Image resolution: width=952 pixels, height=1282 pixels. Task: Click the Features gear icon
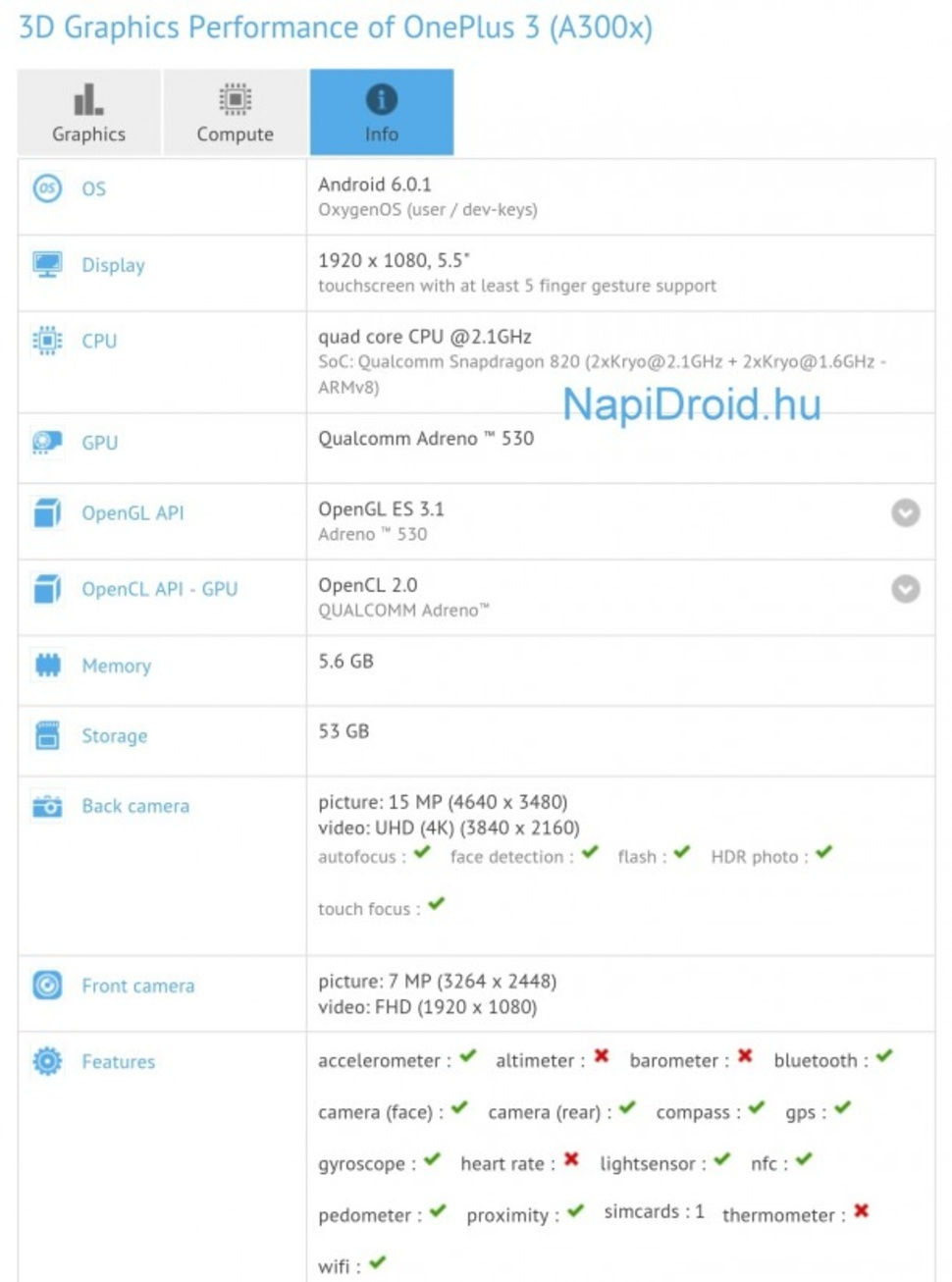coord(47,1061)
